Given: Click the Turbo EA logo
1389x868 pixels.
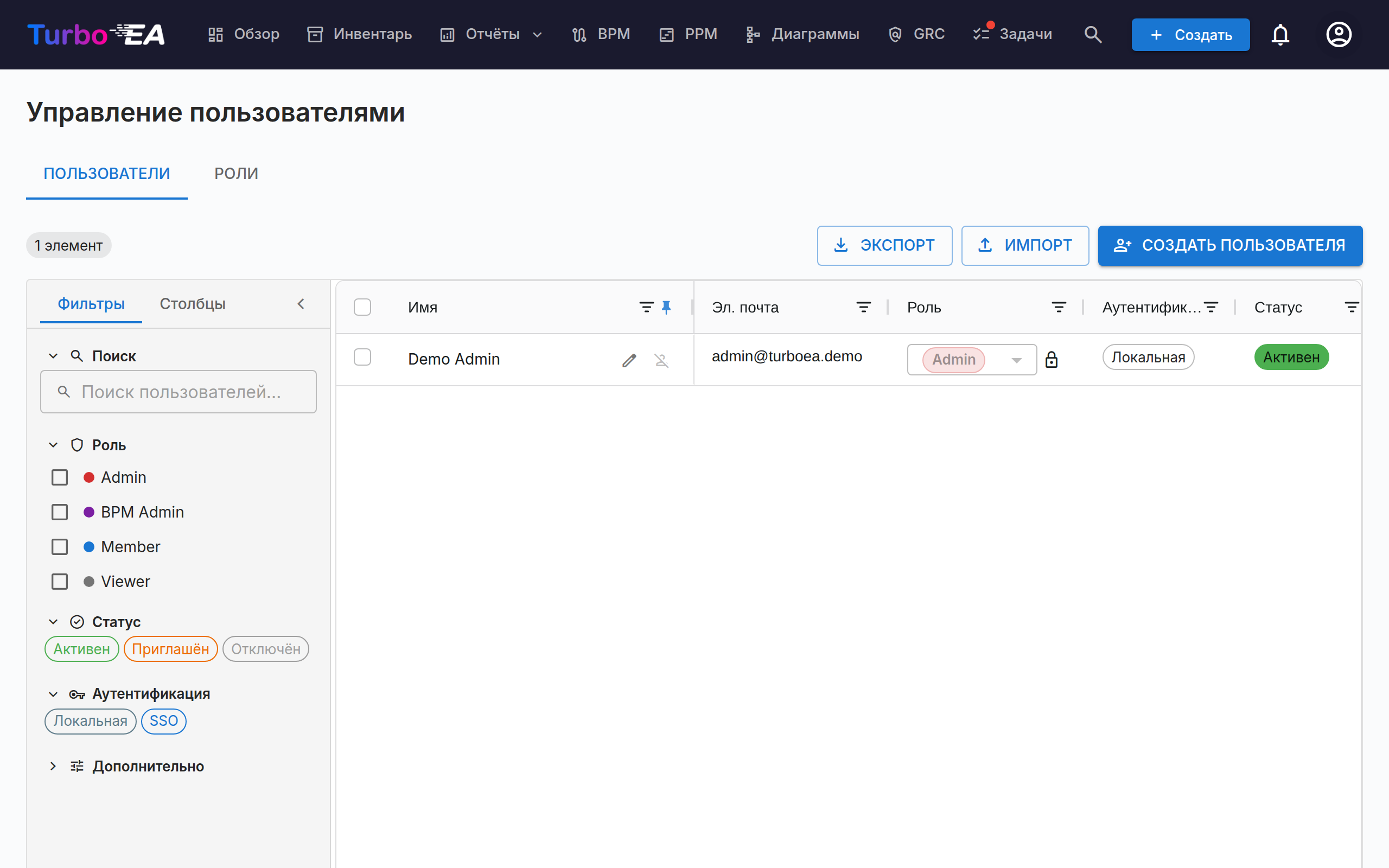Looking at the screenshot, I should click(96, 34).
